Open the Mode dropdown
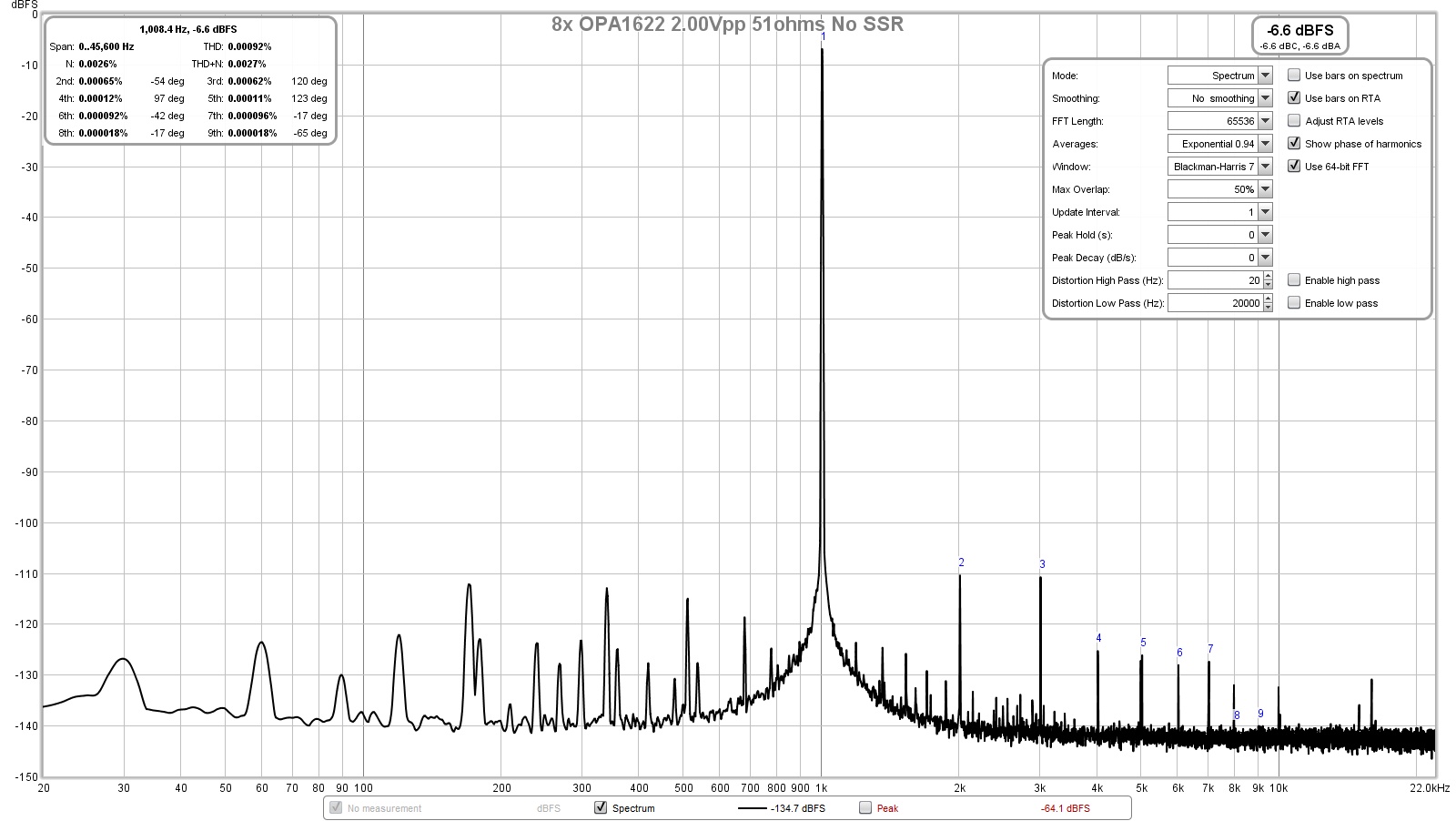1456x821 pixels. [1265, 76]
